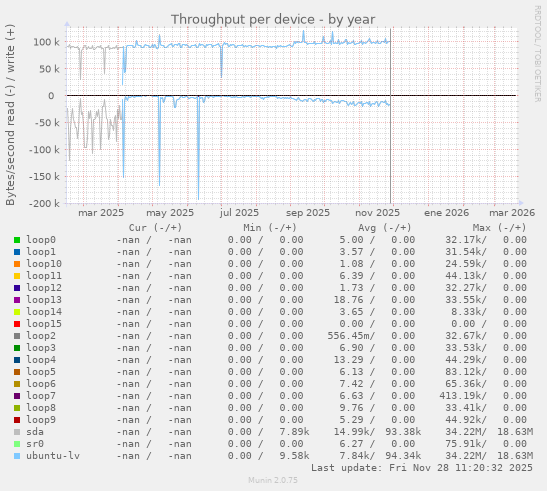547x491 pixels.
Task: Select the loop10 legend label
Action: (x=44, y=264)
